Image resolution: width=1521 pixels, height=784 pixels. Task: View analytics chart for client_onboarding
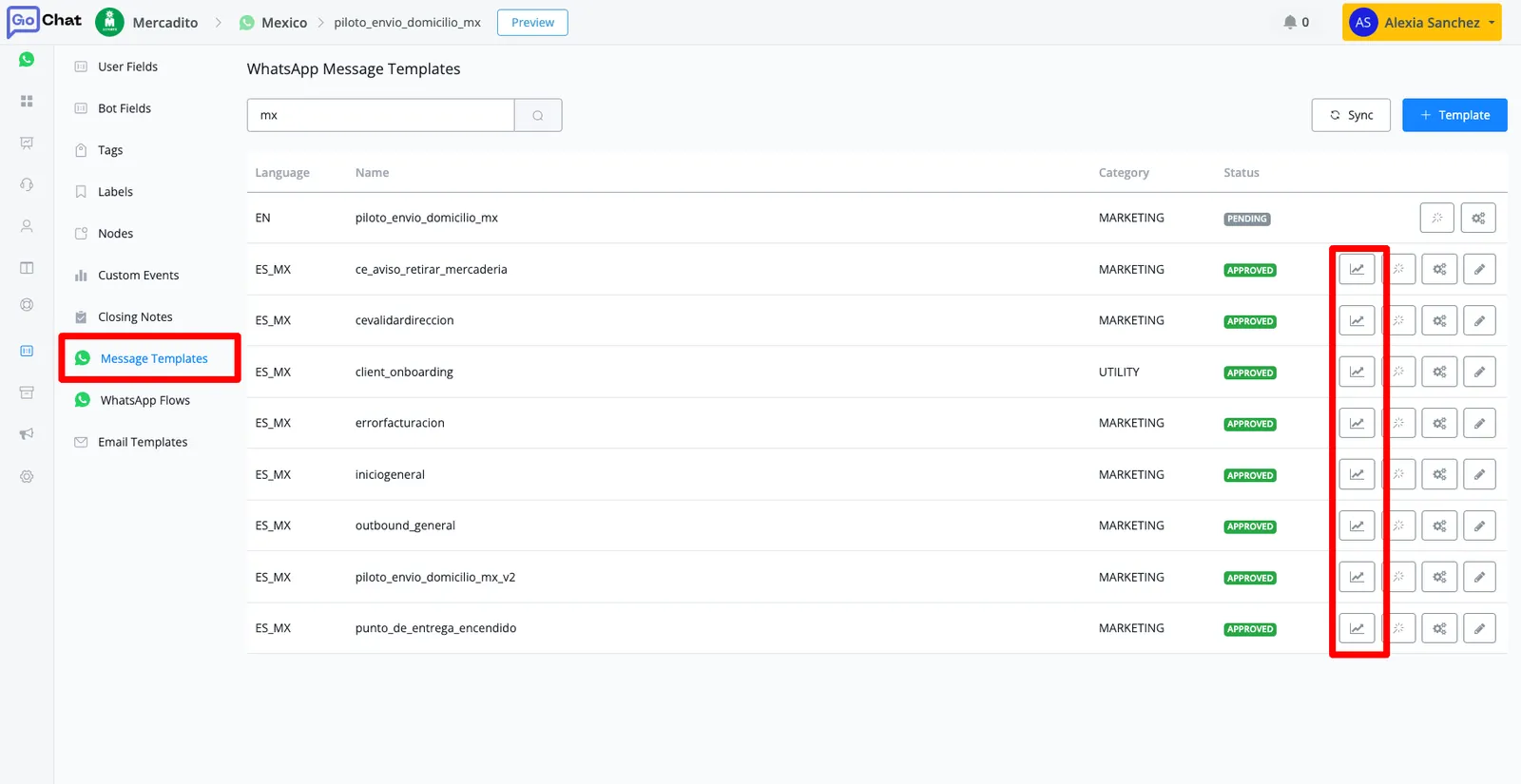tap(1357, 372)
